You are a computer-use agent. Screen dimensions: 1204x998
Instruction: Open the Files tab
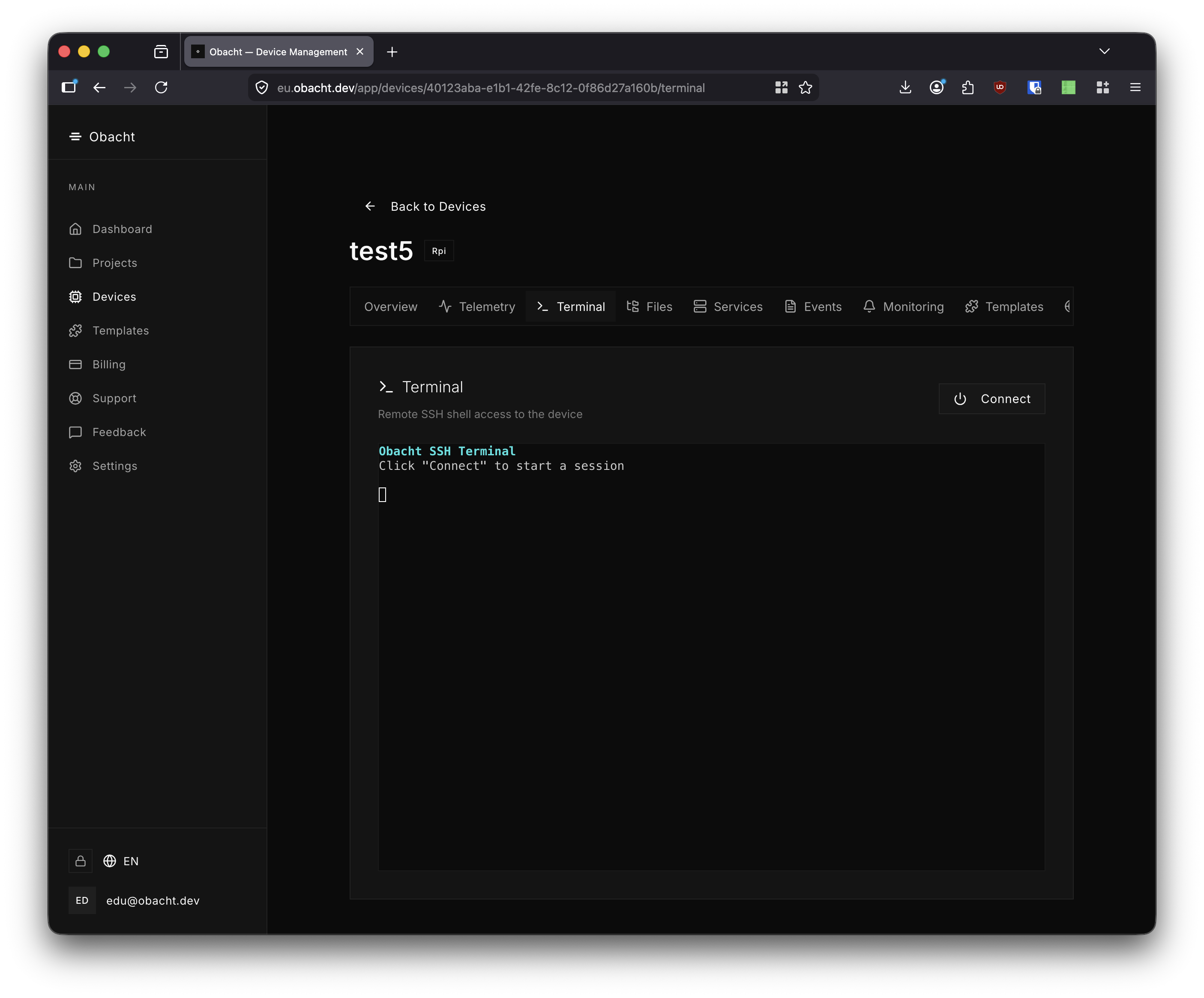pyautogui.click(x=649, y=307)
